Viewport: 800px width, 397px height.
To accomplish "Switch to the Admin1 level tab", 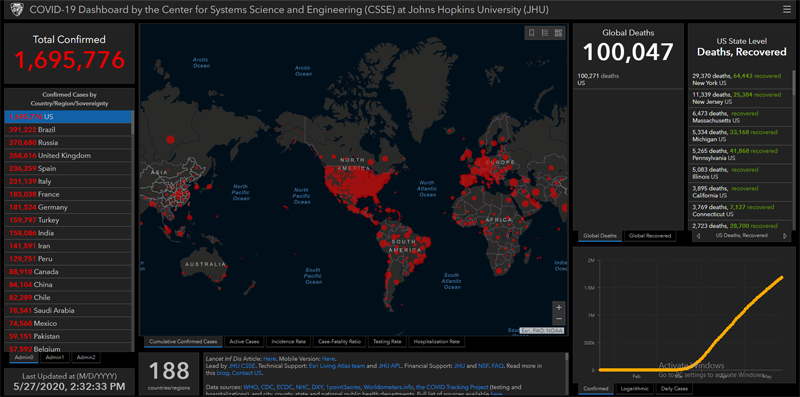I will coord(55,357).
